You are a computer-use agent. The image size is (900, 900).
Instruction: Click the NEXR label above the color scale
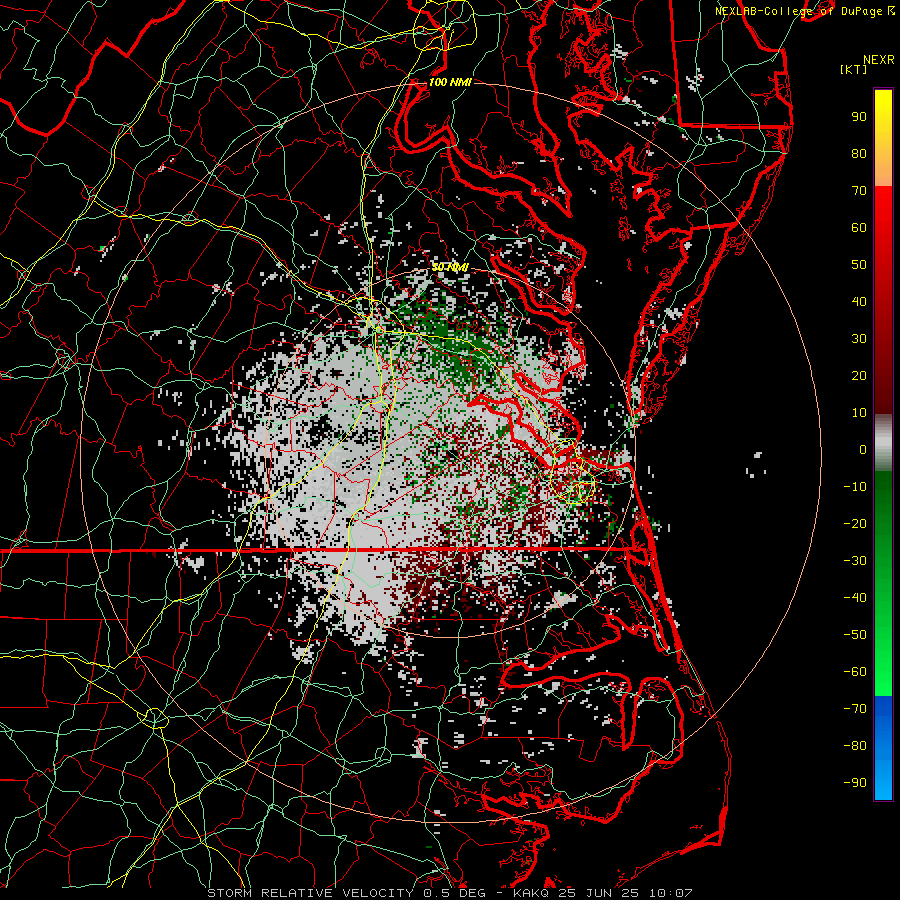click(879, 60)
